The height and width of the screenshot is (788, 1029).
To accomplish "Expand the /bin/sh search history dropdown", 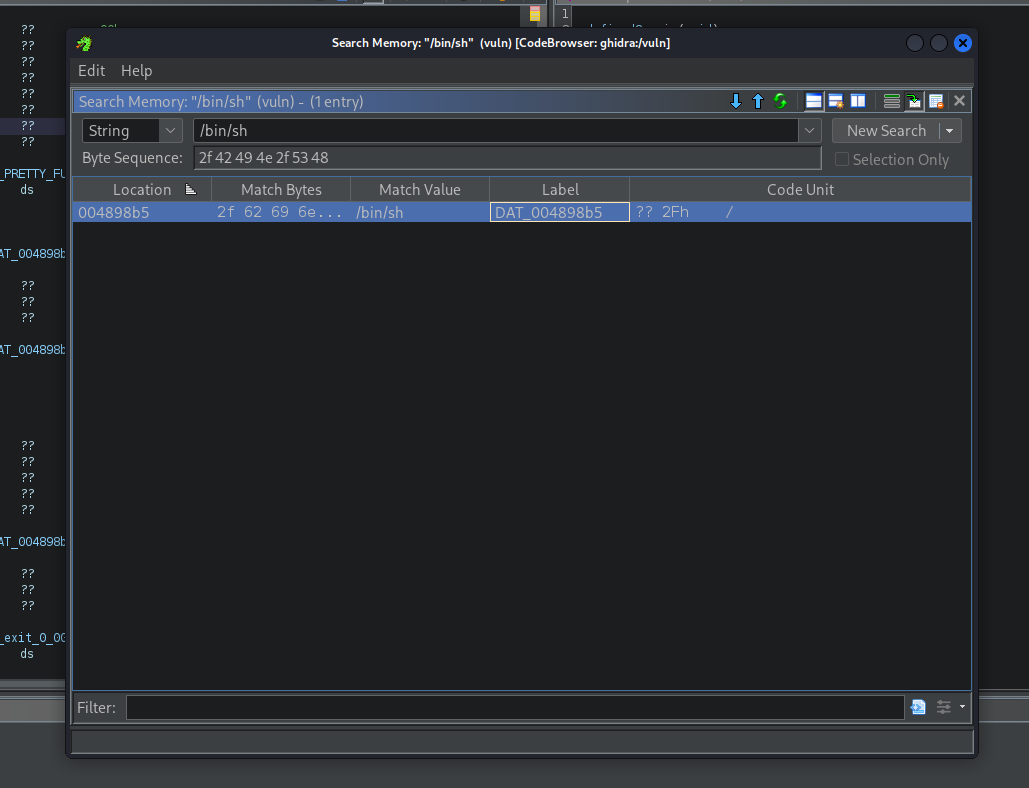I will tap(810, 131).
